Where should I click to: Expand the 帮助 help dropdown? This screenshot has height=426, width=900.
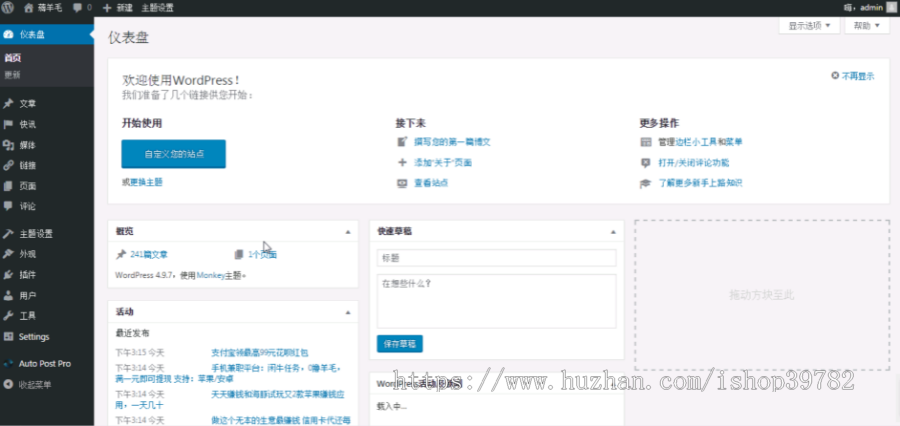pyautogui.click(x=866, y=26)
